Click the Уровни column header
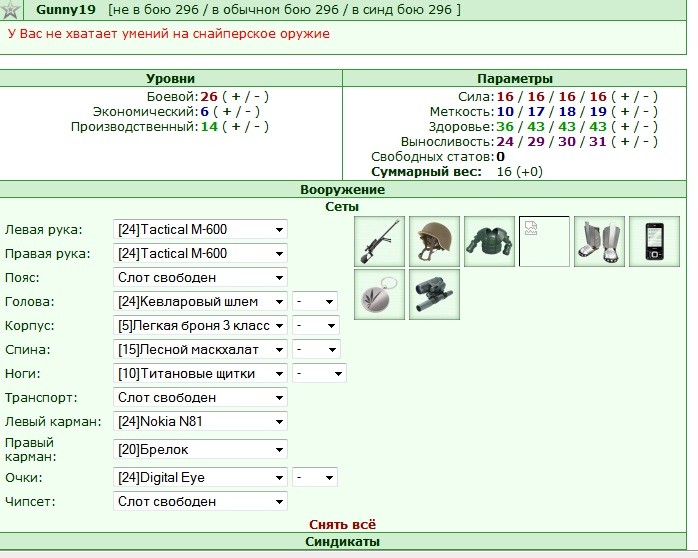Image resolution: width=698 pixels, height=558 pixels. (x=170, y=79)
